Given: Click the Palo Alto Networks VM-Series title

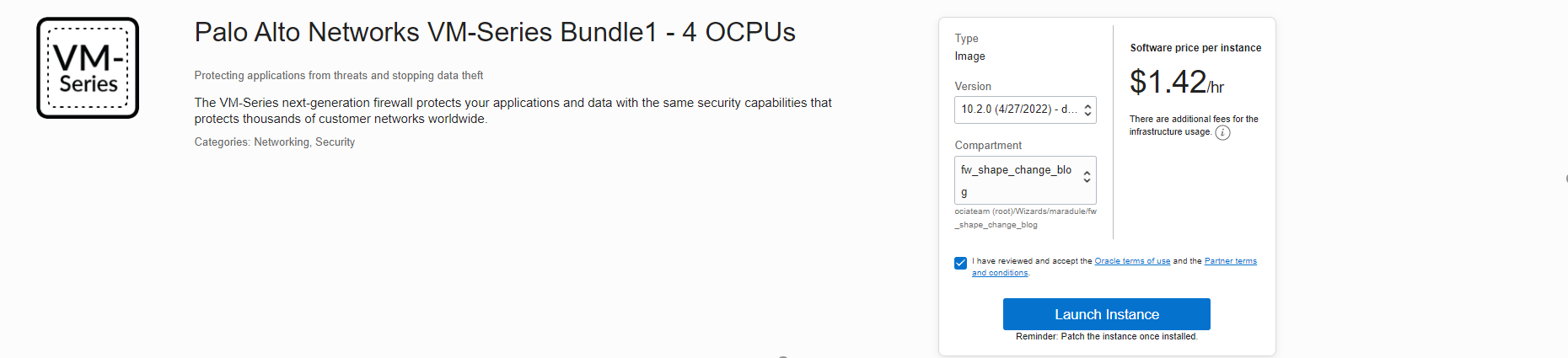Looking at the screenshot, I should pyautogui.click(x=495, y=33).
